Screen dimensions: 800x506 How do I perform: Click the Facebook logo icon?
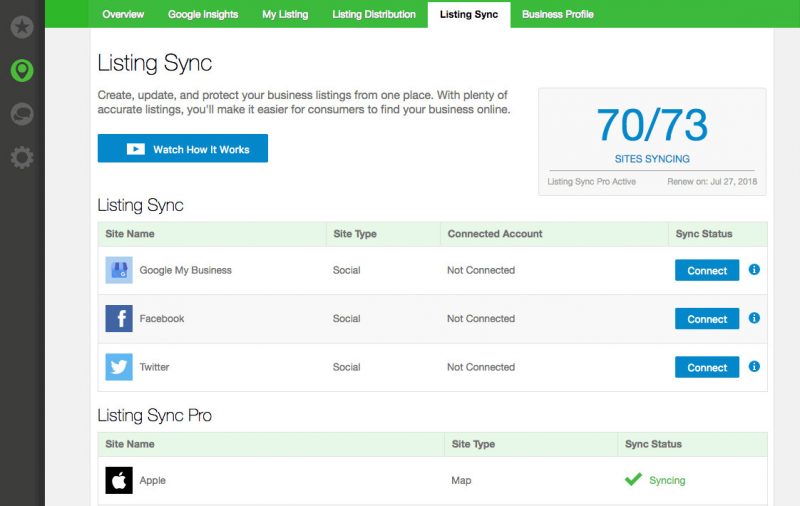[x=119, y=319]
